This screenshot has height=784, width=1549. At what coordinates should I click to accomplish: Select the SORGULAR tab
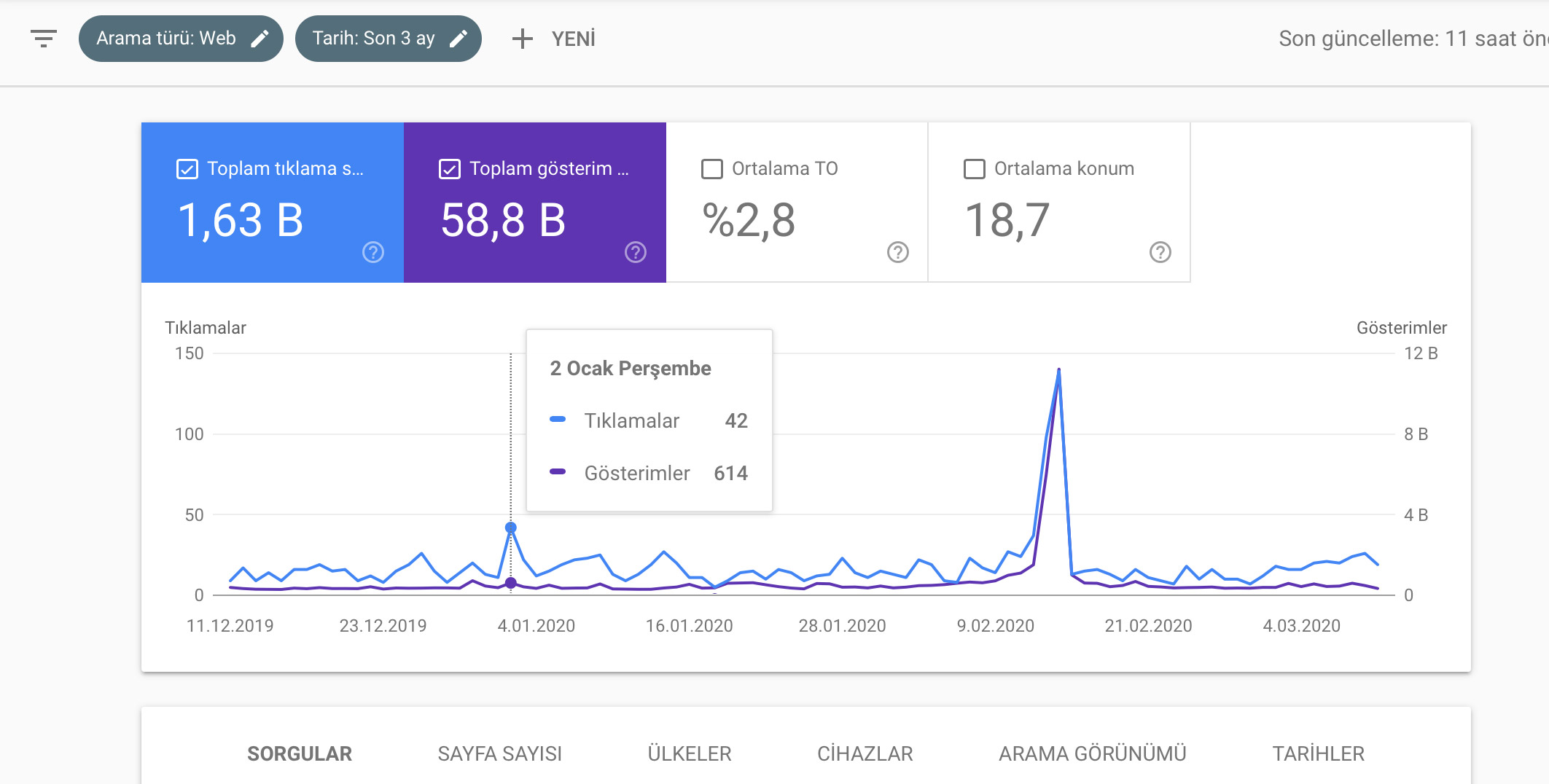300,753
